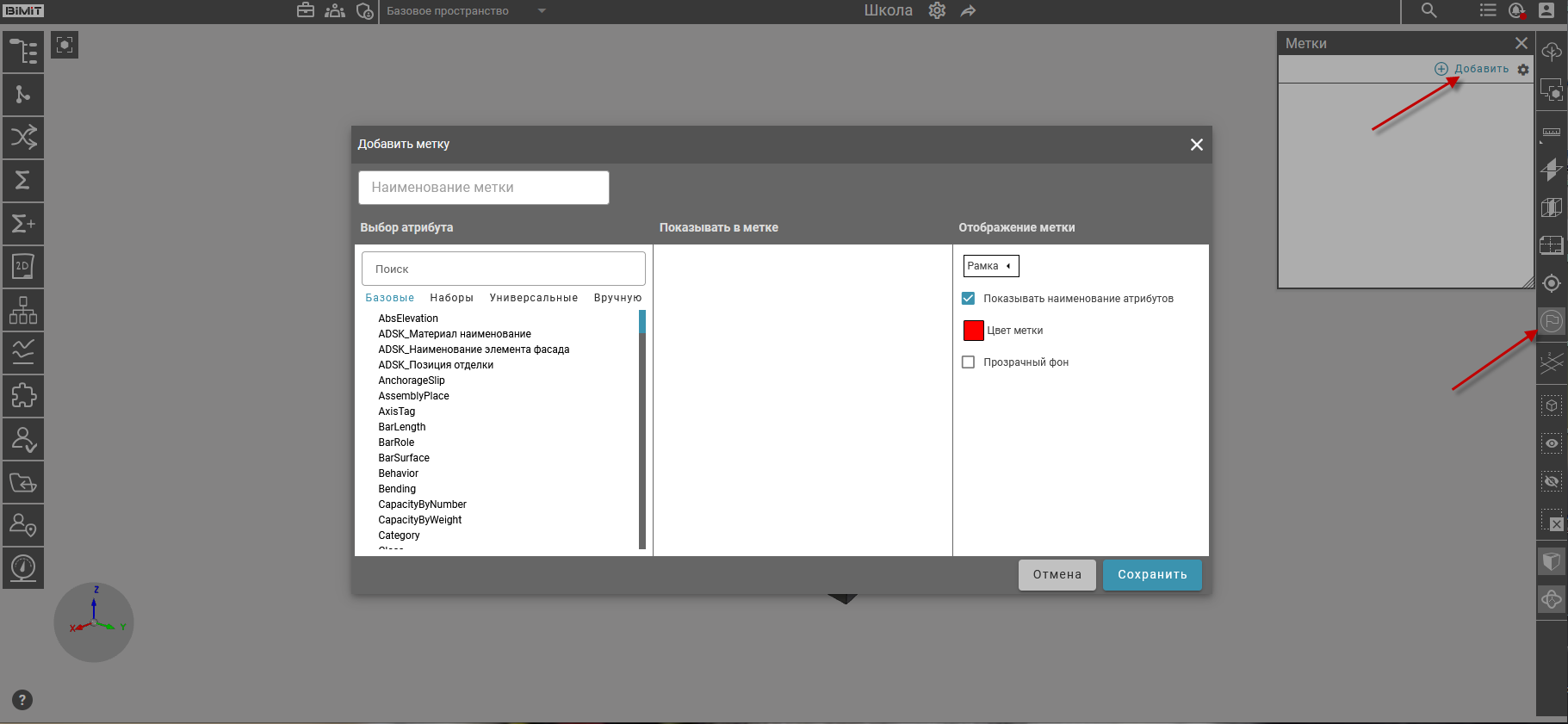Screen dimensions: 1568x724
Task: Click the 'Отмена' button
Action: 1057,575
